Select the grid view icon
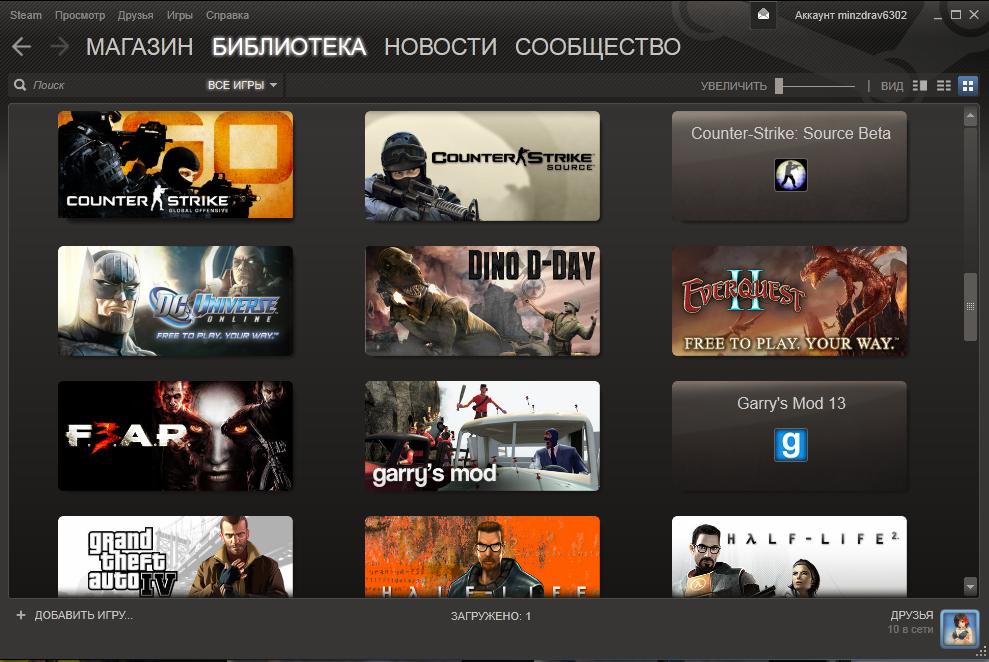Screen dimensions: 989x662 coord(967,86)
